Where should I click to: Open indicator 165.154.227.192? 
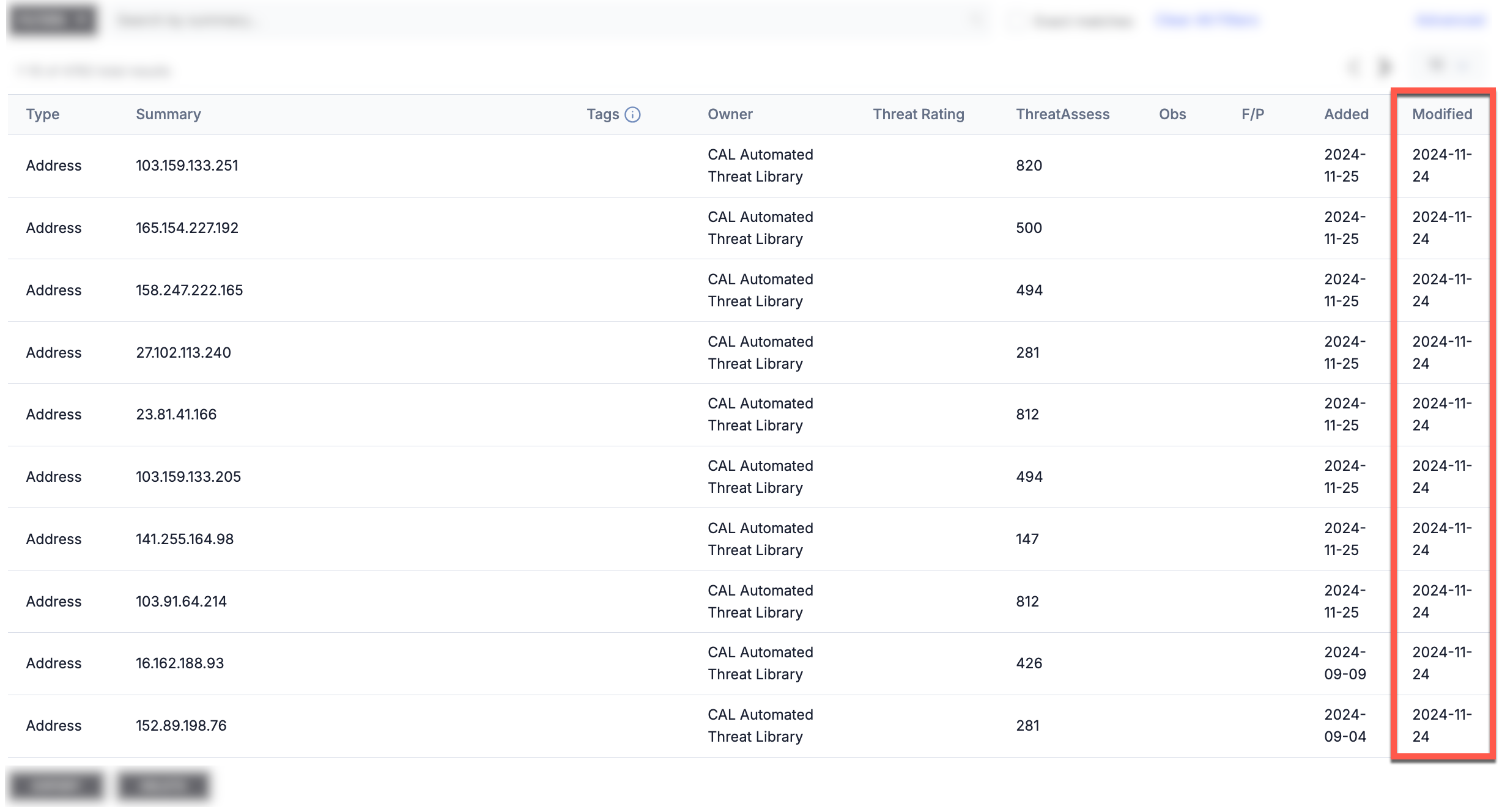(187, 228)
